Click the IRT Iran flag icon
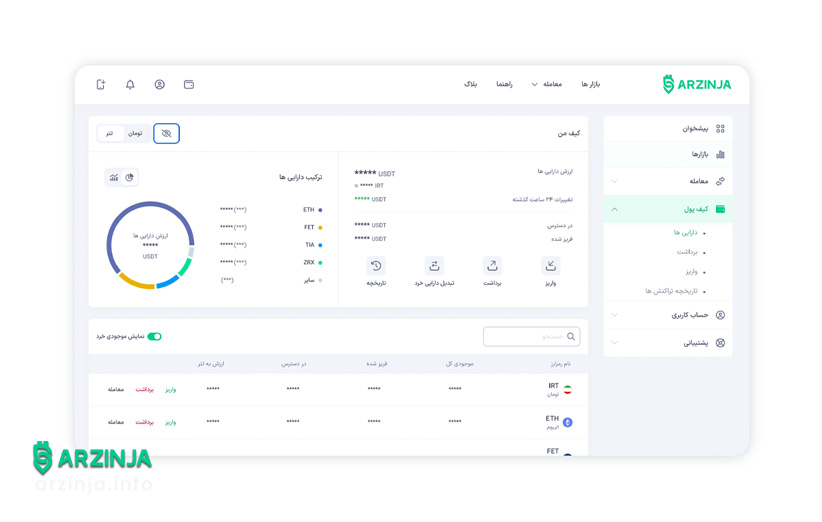This screenshot has height=522, width=822. tap(567, 389)
